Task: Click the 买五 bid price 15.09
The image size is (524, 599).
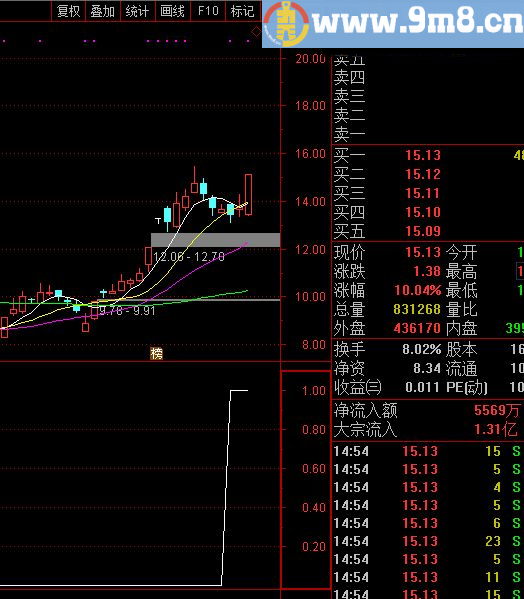Action: [423, 231]
